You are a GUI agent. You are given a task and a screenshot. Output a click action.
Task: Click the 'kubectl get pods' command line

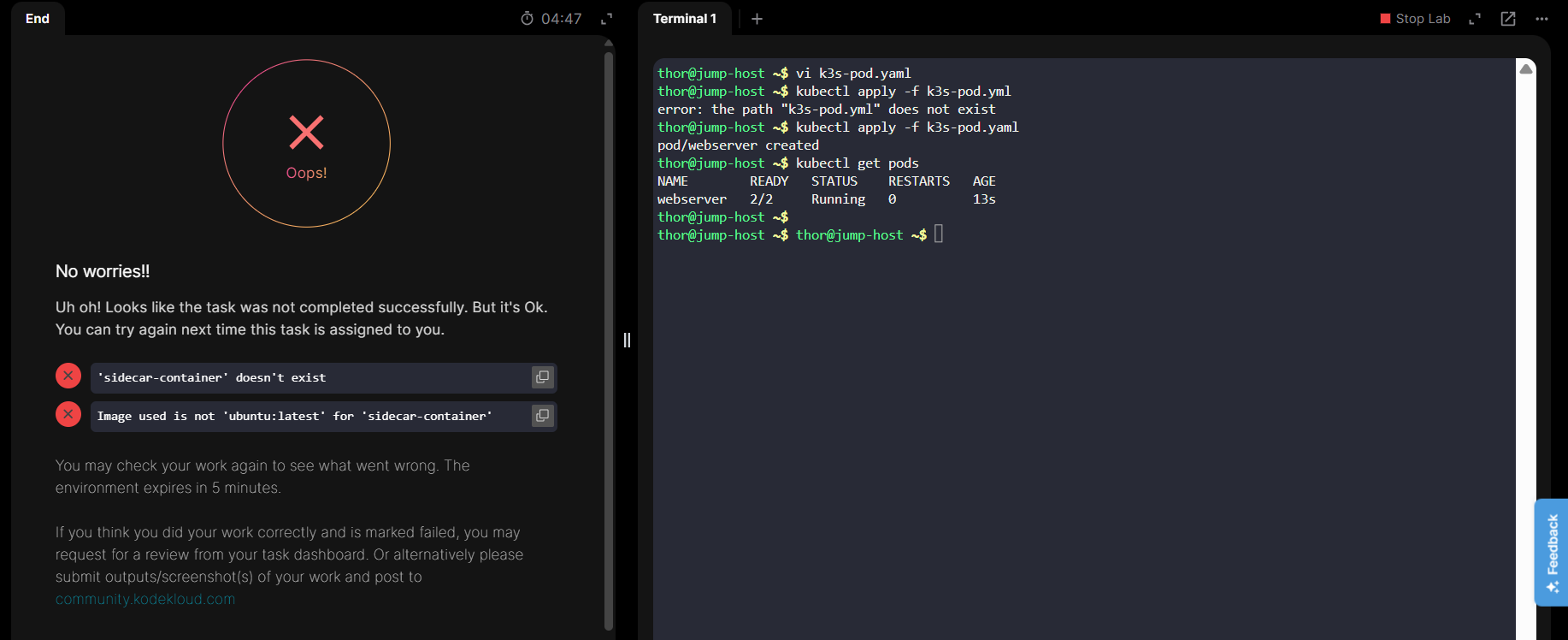pyautogui.click(x=858, y=163)
